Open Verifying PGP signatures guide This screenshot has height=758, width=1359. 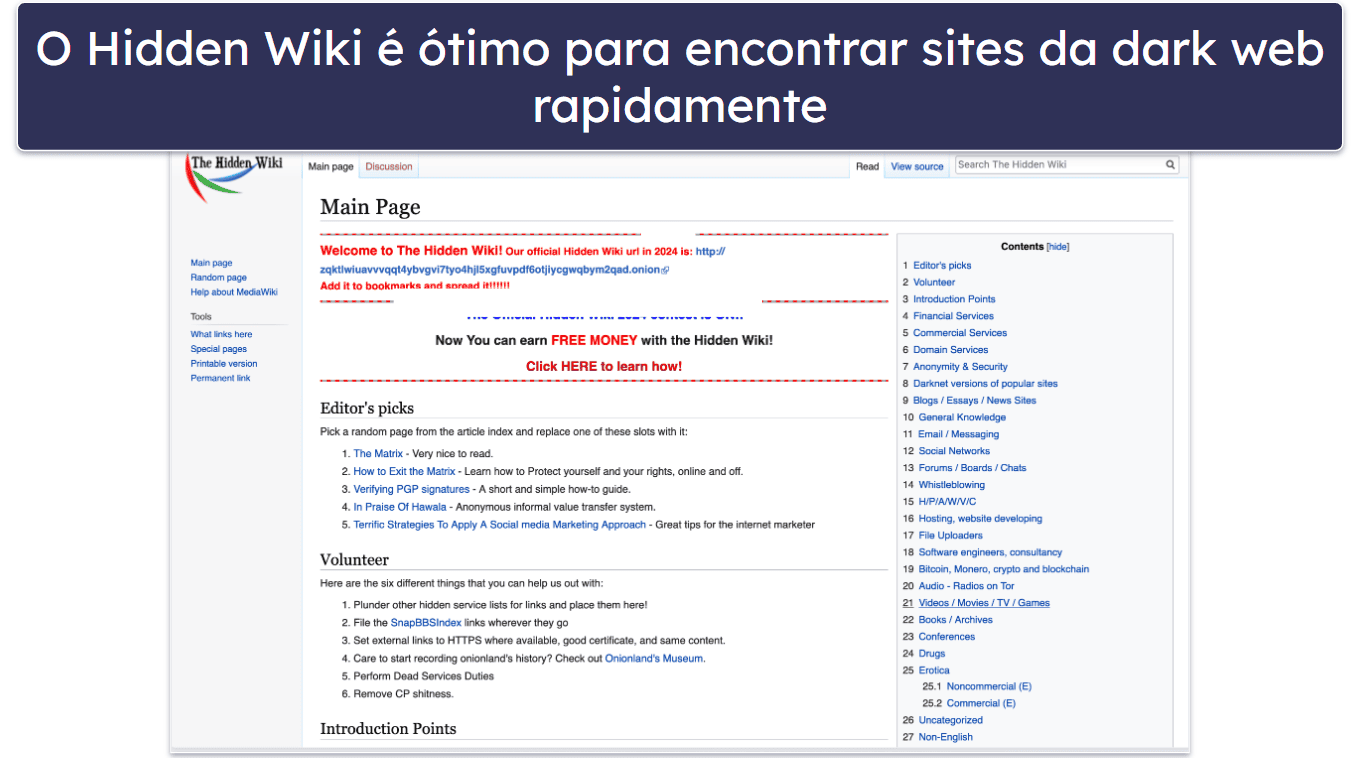tap(411, 489)
